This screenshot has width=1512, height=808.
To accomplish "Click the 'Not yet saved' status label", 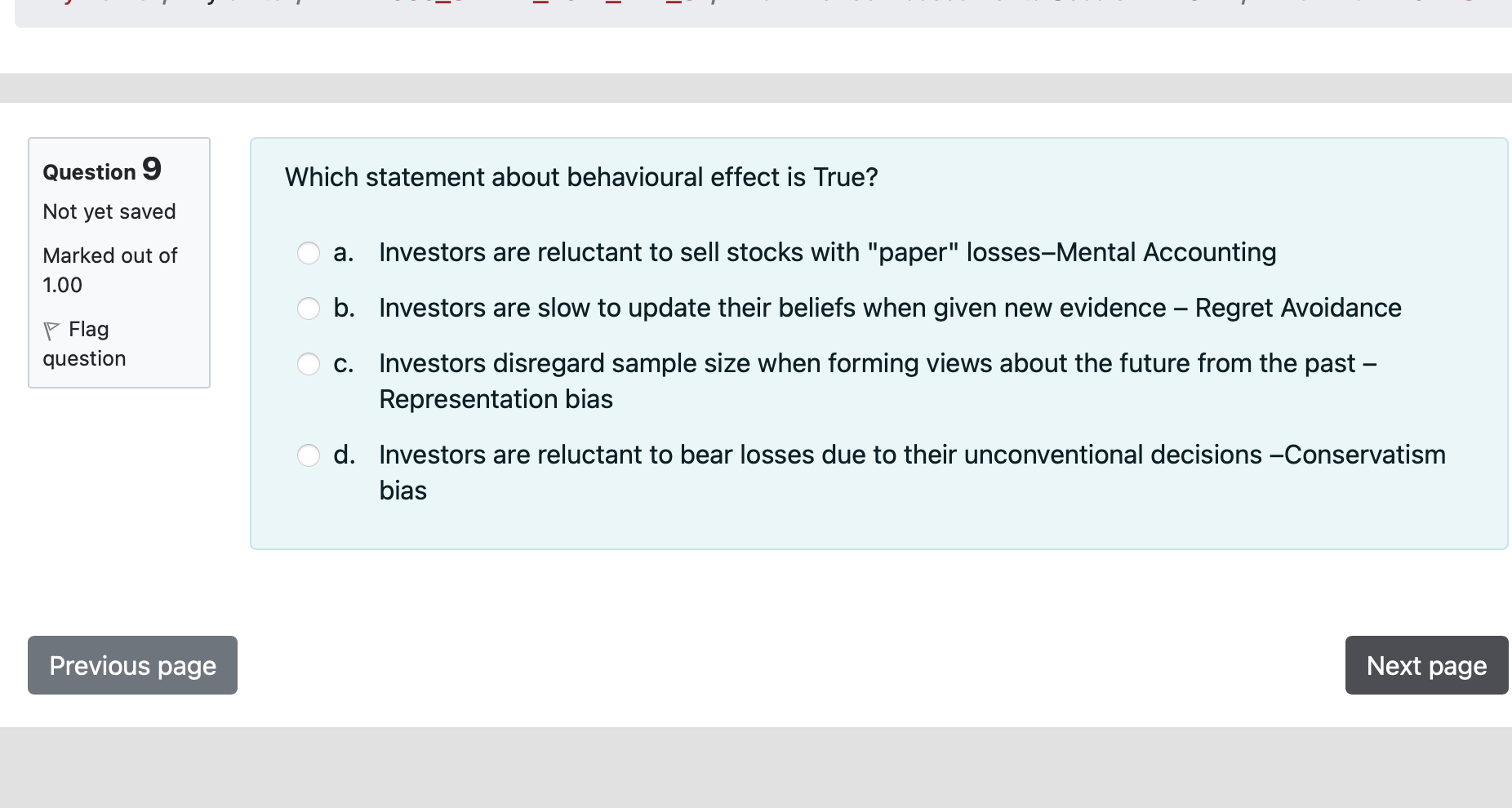I will 109,211.
